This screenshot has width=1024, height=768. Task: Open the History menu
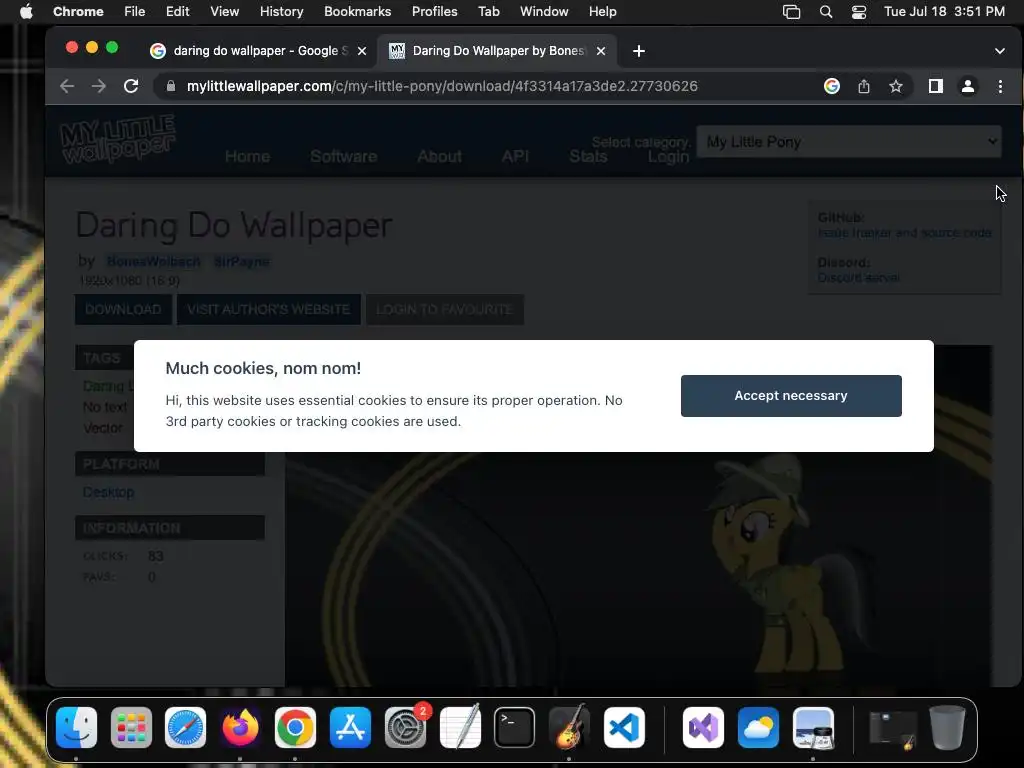click(x=281, y=12)
